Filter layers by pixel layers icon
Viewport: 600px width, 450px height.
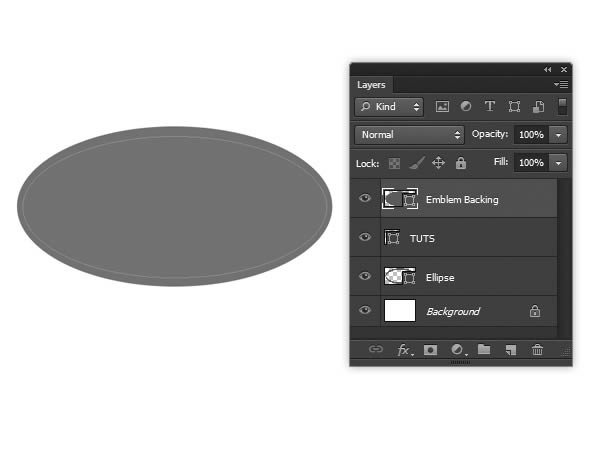point(442,106)
